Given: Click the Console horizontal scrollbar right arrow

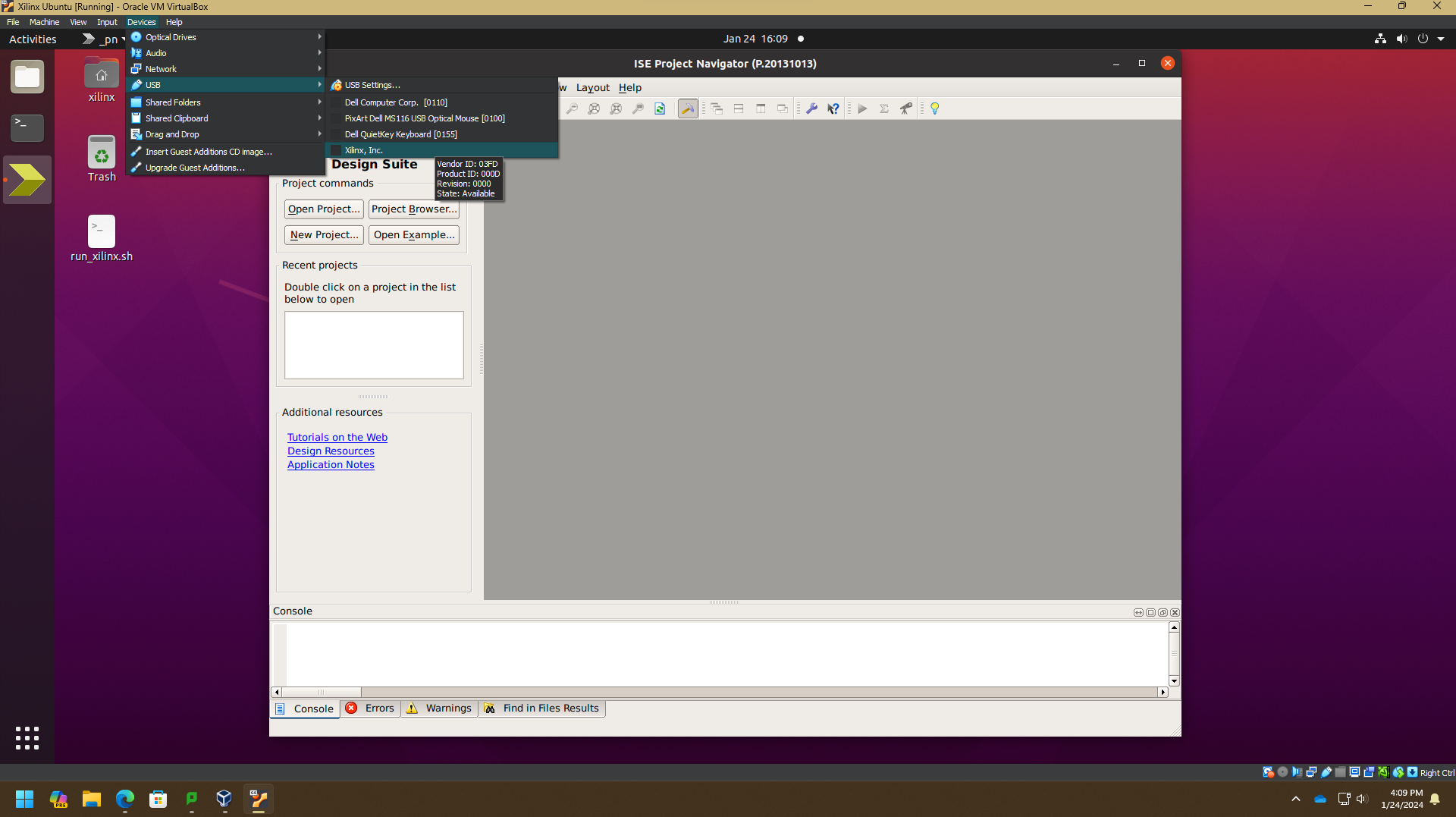Looking at the screenshot, I should pyautogui.click(x=1163, y=692).
